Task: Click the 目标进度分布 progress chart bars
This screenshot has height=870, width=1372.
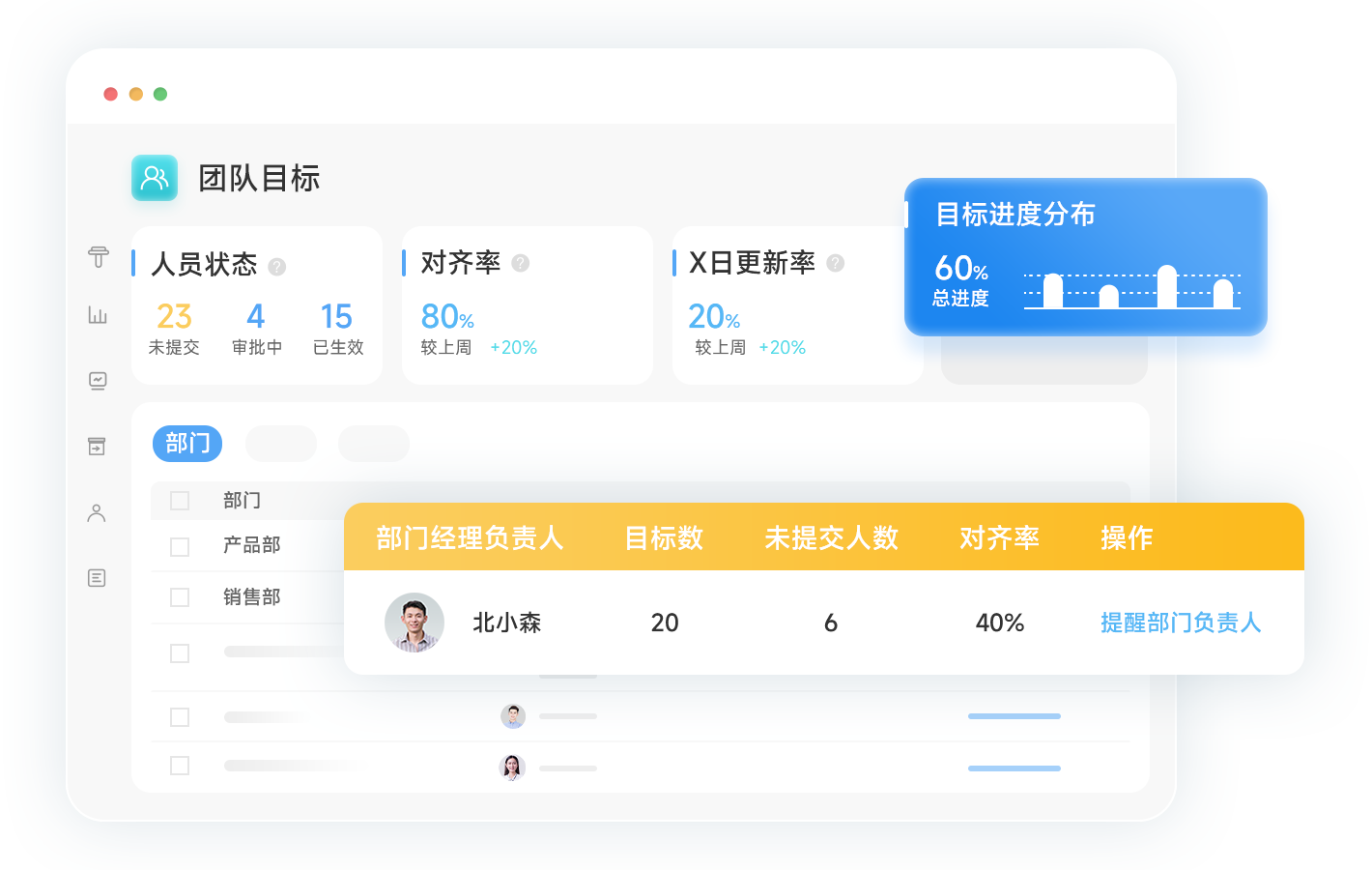Action: (x=1132, y=288)
